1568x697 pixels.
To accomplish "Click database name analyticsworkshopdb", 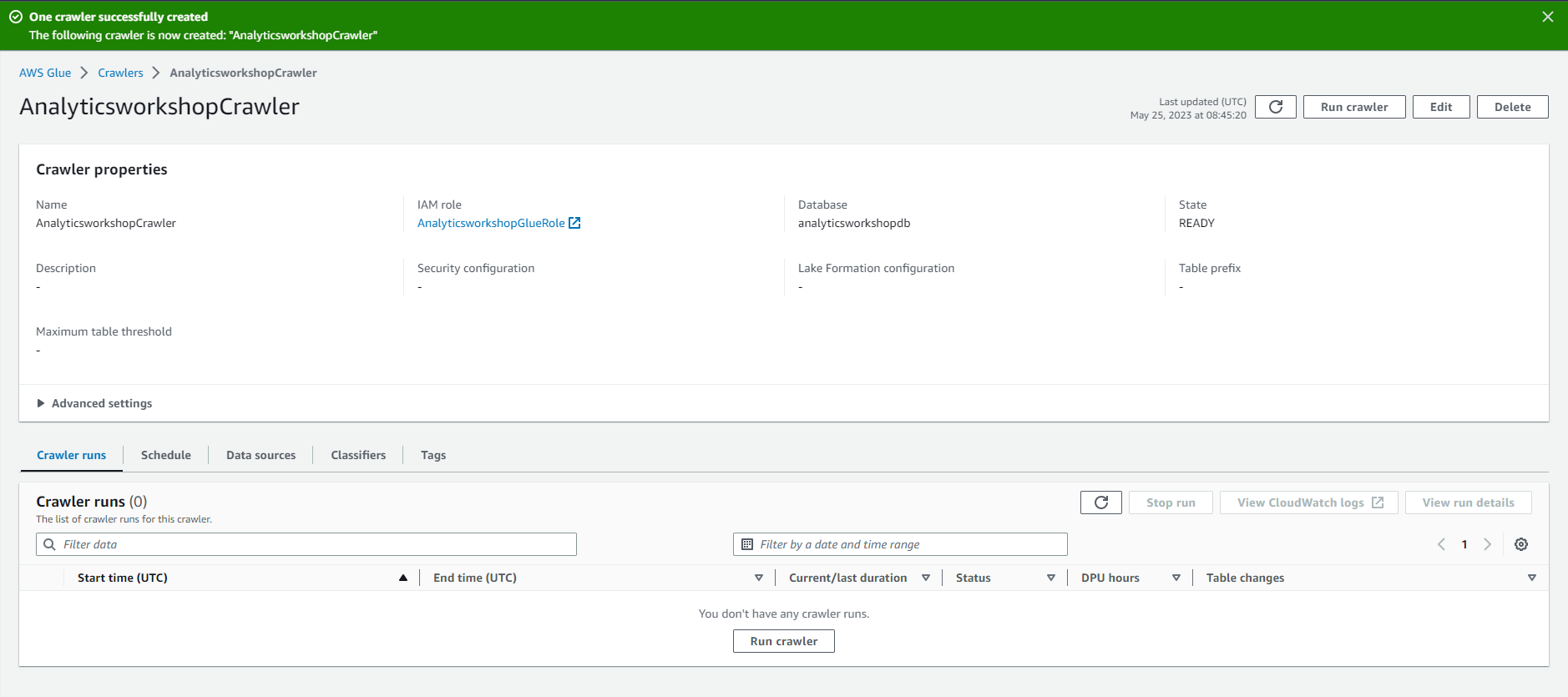I will click(854, 223).
